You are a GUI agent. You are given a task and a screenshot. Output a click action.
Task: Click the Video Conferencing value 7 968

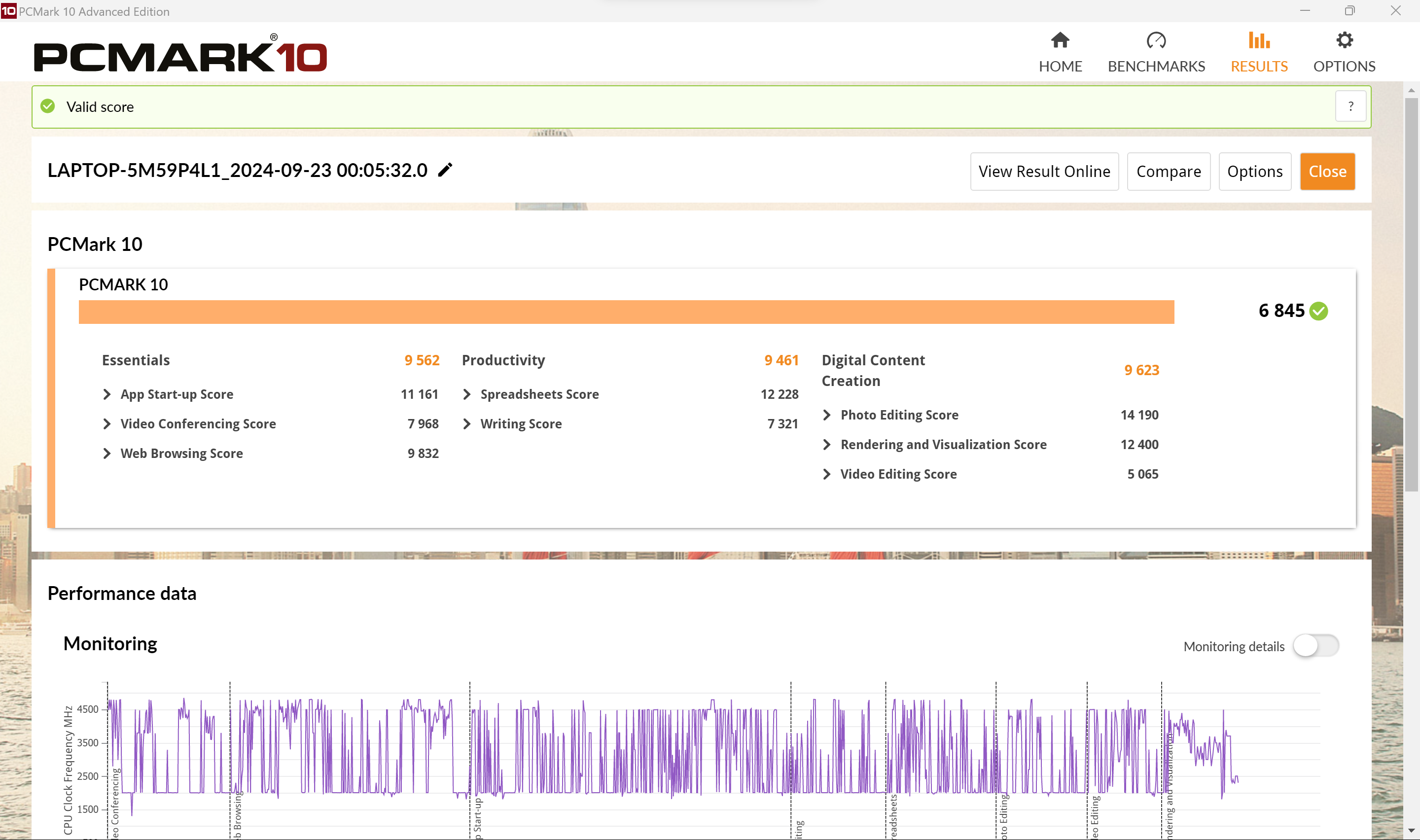424,423
